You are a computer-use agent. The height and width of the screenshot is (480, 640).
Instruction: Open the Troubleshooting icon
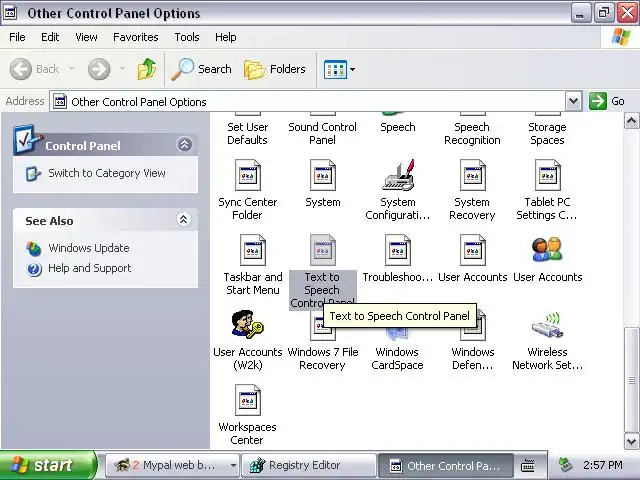tap(398, 250)
